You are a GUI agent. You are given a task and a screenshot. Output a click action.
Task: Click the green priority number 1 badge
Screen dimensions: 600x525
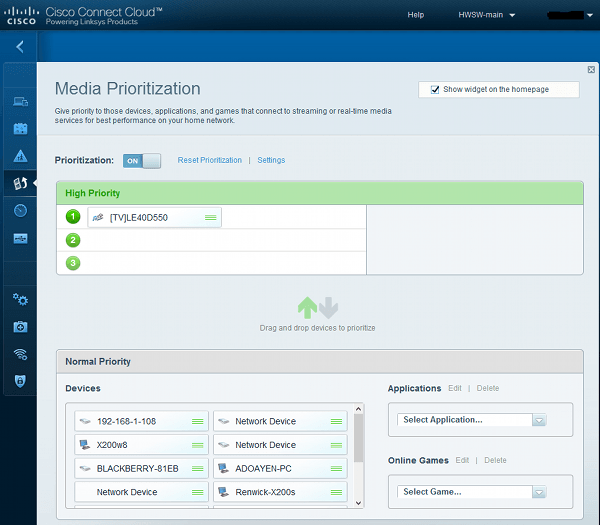(x=73, y=217)
